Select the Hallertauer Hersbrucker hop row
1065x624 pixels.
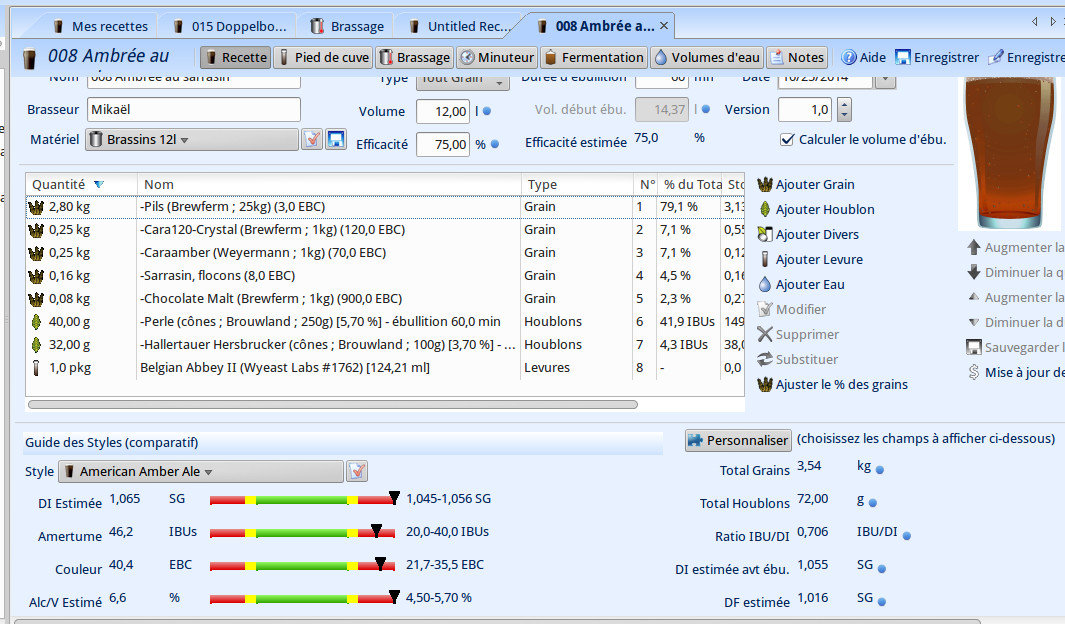click(x=385, y=345)
